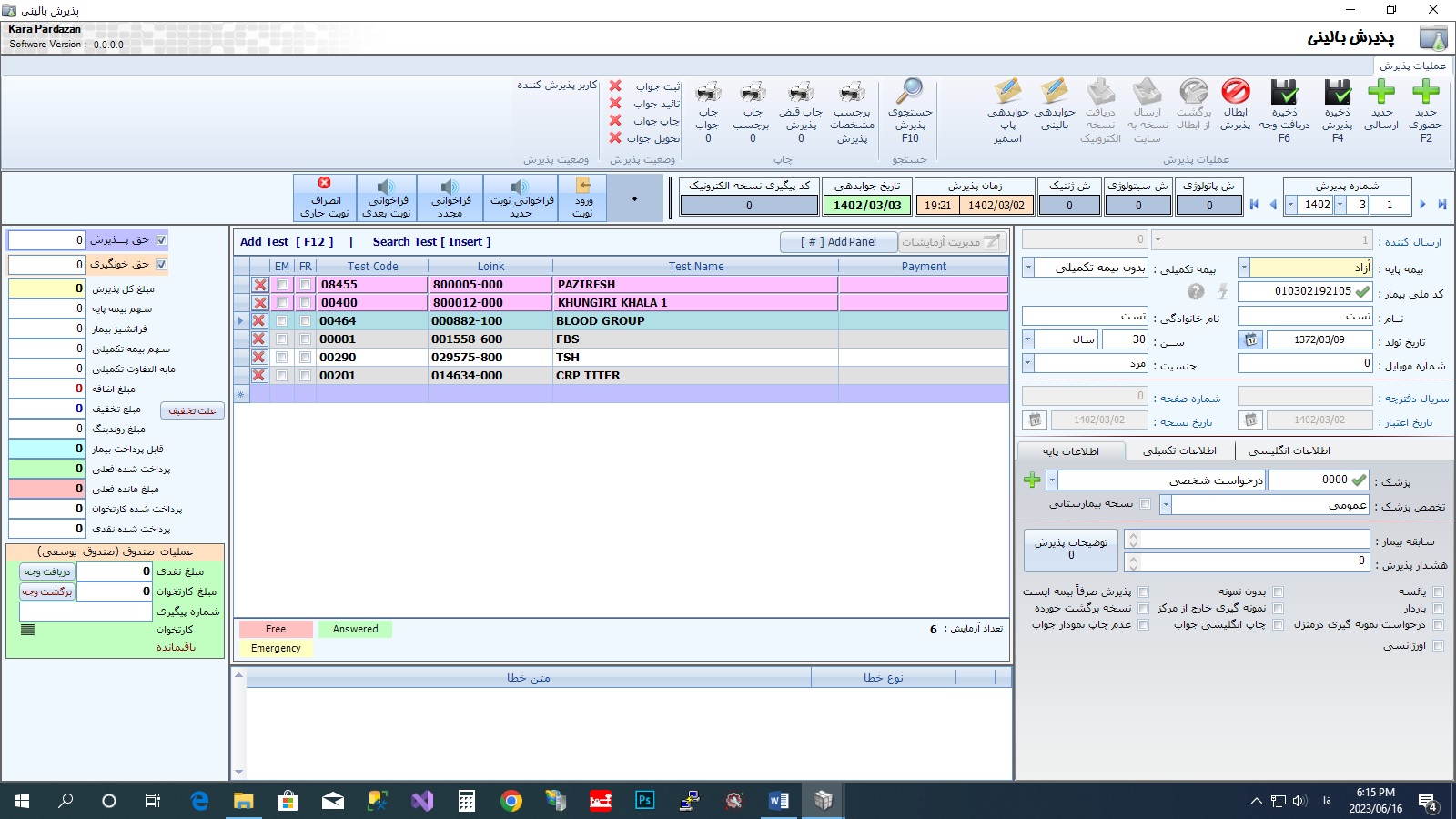Click the ابطال پذیرش cancel admission icon
1456x819 pixels.
pyautogui.click(x=1235, y=92)
